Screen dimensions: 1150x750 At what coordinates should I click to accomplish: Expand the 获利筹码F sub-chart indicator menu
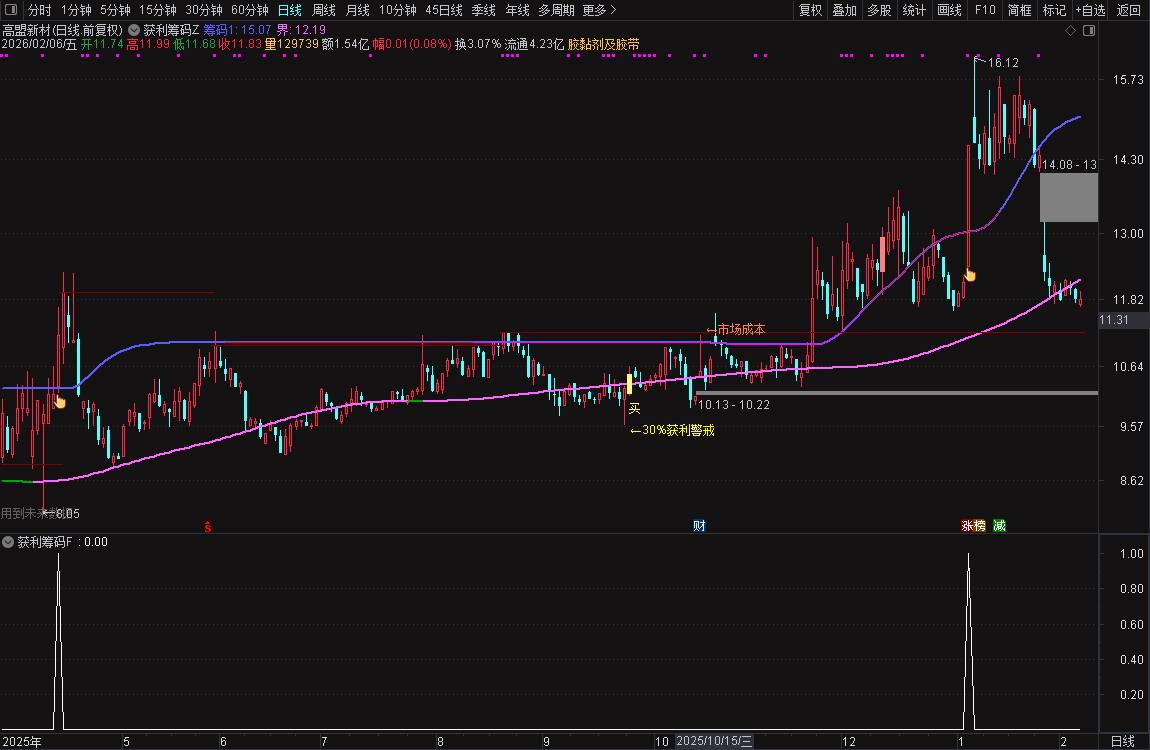[x=8, y=542]
